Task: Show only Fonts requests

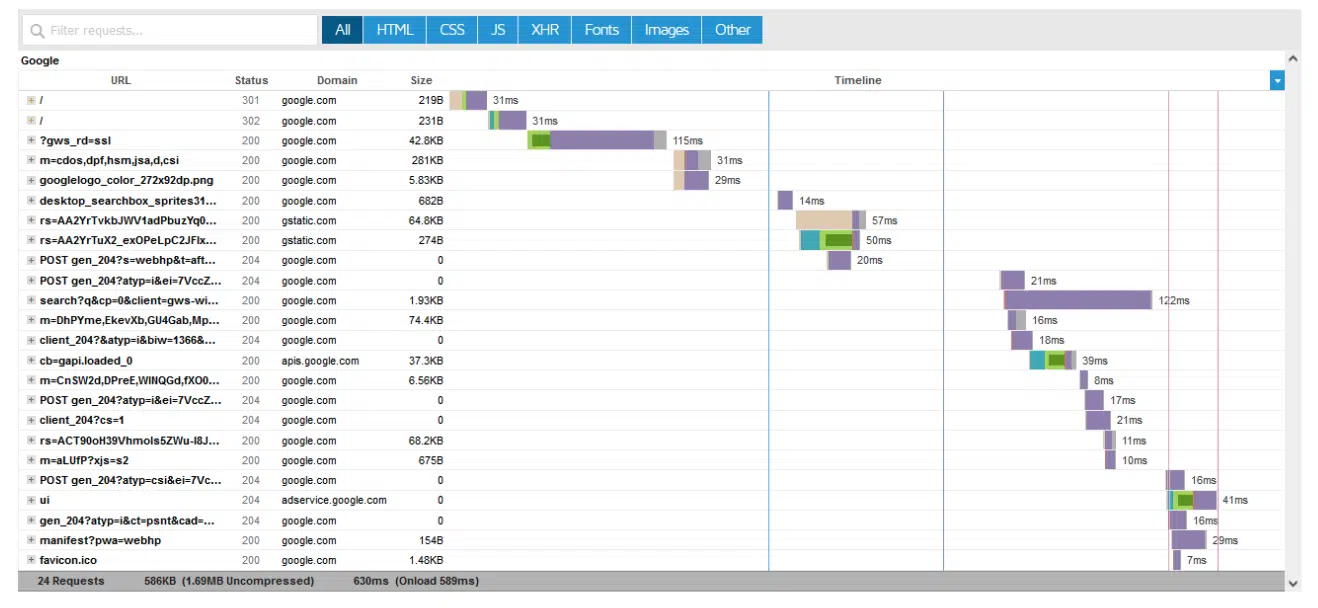Action: (602, 30)
